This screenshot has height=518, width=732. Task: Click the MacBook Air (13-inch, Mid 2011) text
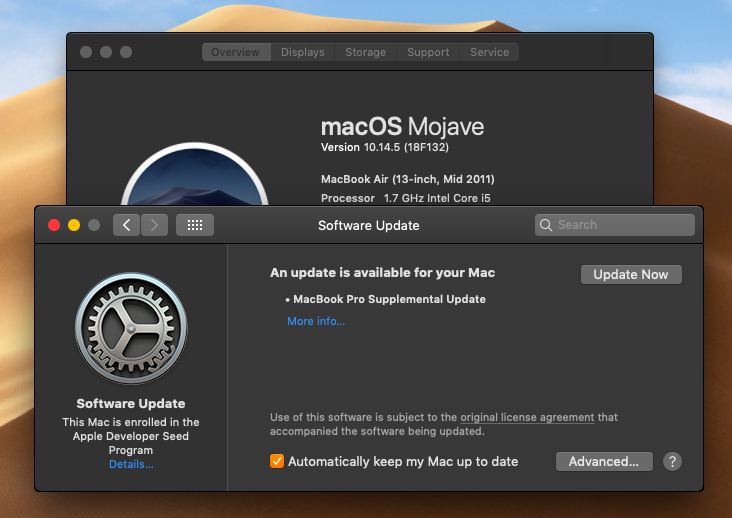pyautogui.click(x=408, y=179)
